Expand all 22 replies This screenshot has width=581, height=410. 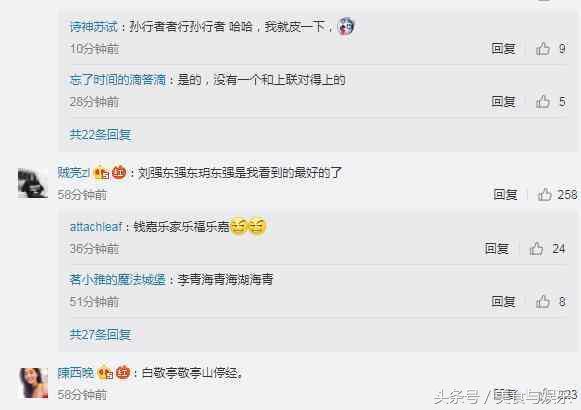(100, 134)
